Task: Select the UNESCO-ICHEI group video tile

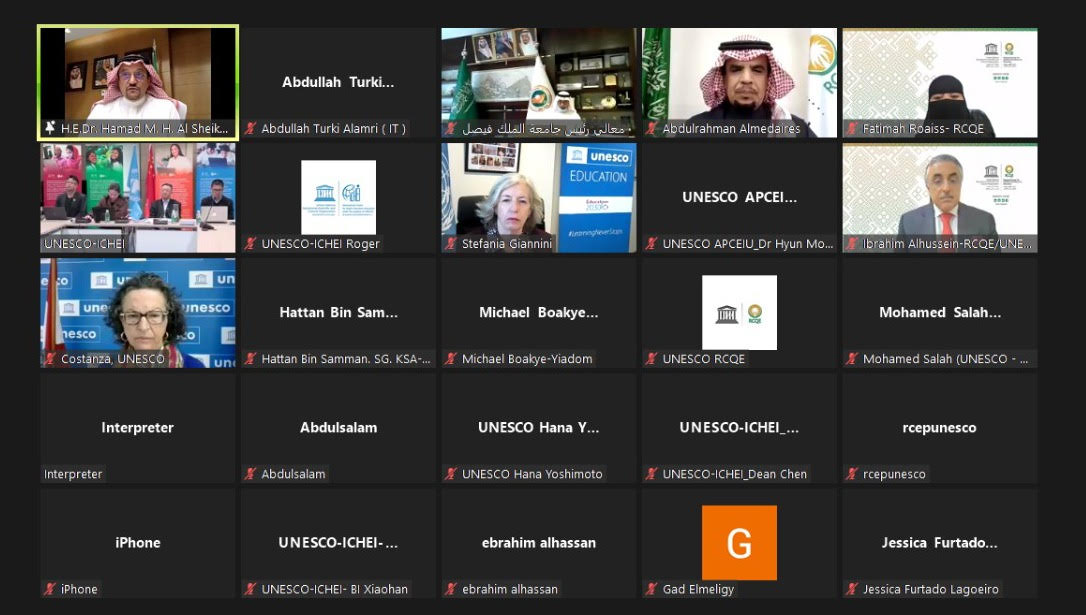Action: click(x=137, y=196)
